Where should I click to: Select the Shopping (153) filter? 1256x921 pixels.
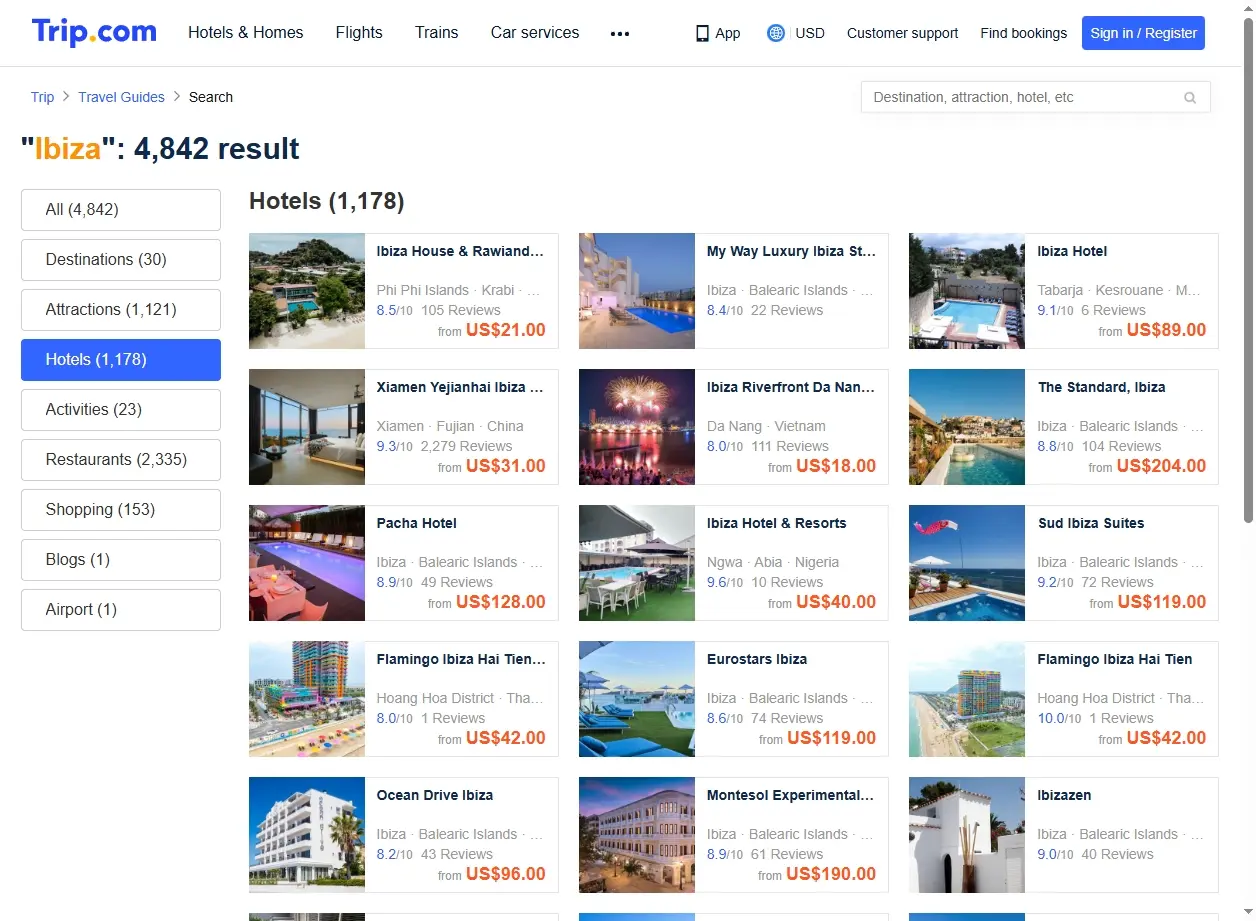point(121,510)
